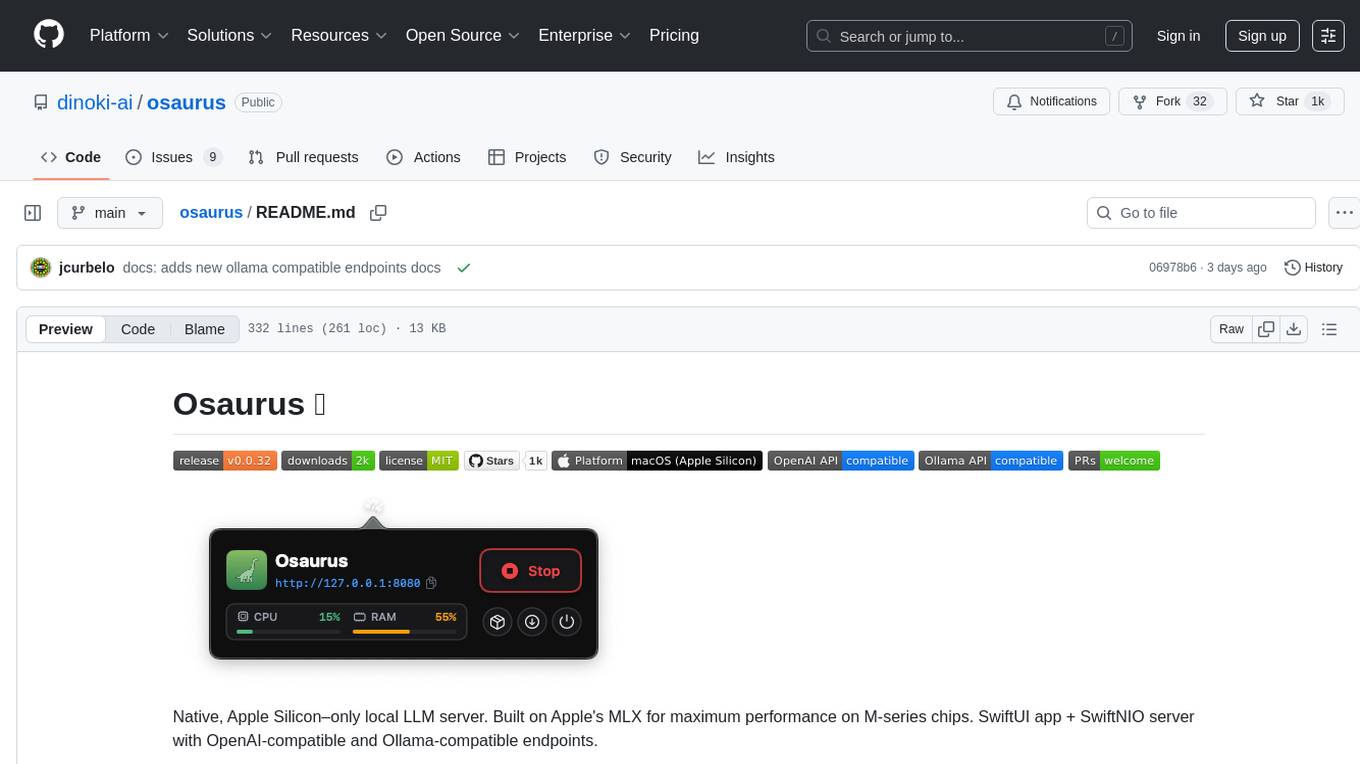The width and height of the screenshot is (1360, 764).
Task: Click the download arrow icon in screenshot
Action: pyautogui.click(x=532, y=622)
